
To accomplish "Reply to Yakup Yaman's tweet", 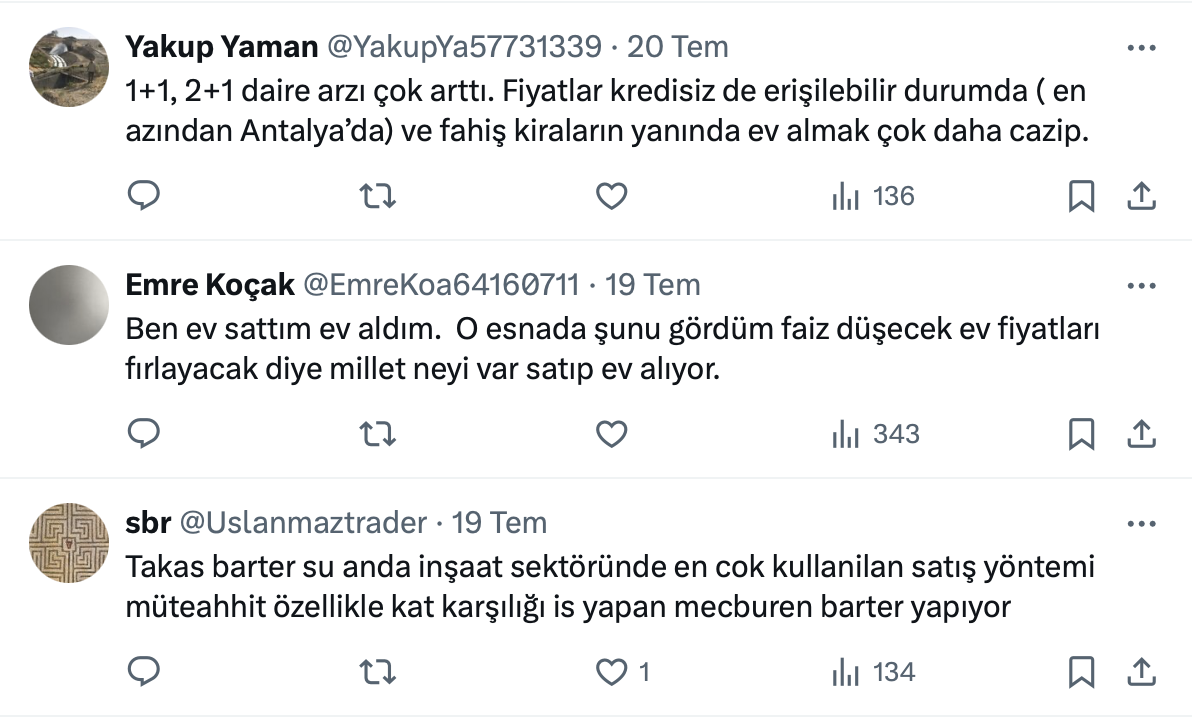I will tap(144, 197).
